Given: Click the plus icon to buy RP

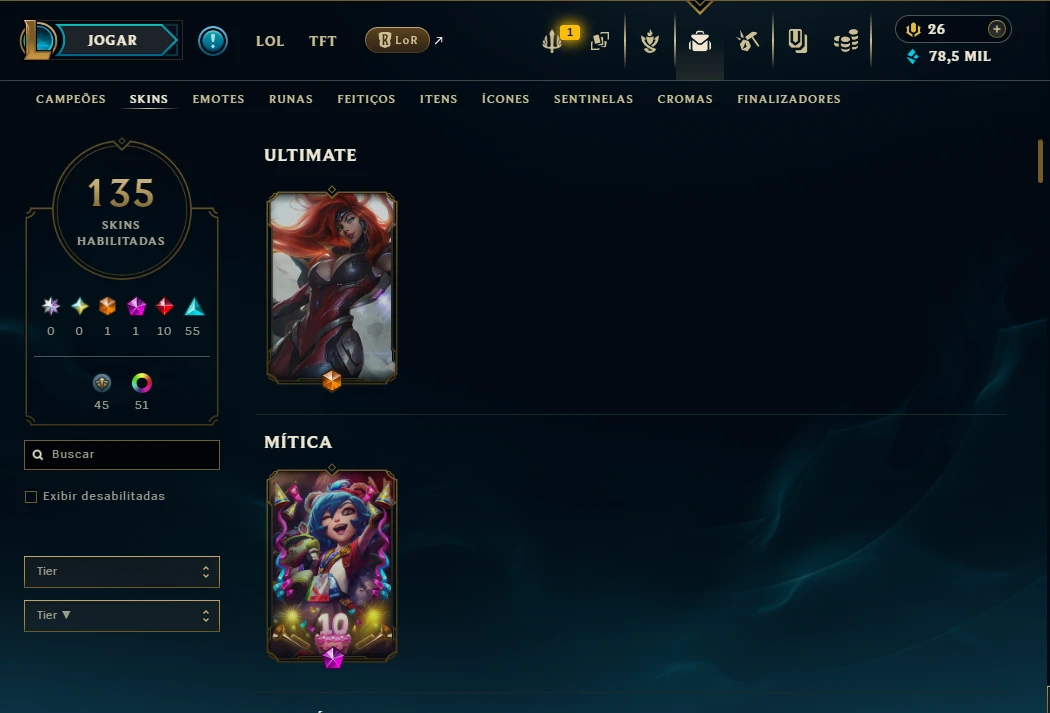Looking at the screenshot, I should coord(996,29).
